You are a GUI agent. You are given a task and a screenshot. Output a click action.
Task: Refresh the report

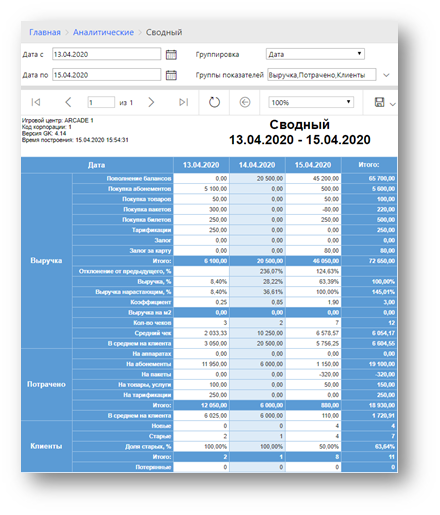214,102
